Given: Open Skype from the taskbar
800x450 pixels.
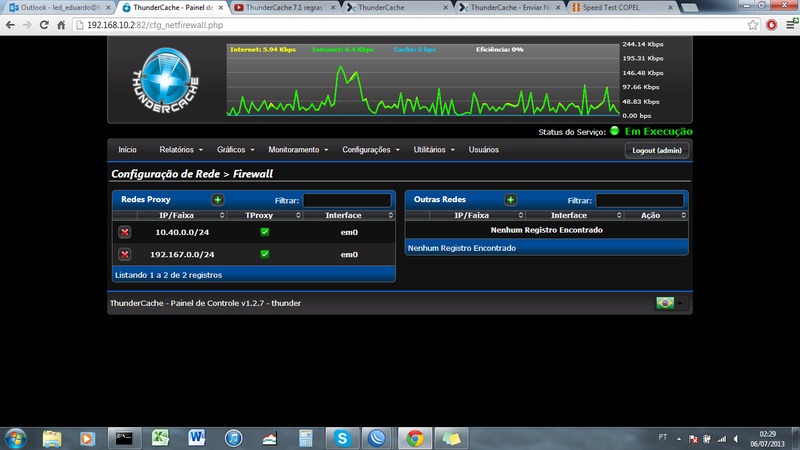Looking at the screenshot, I should [x=342, y=438].
